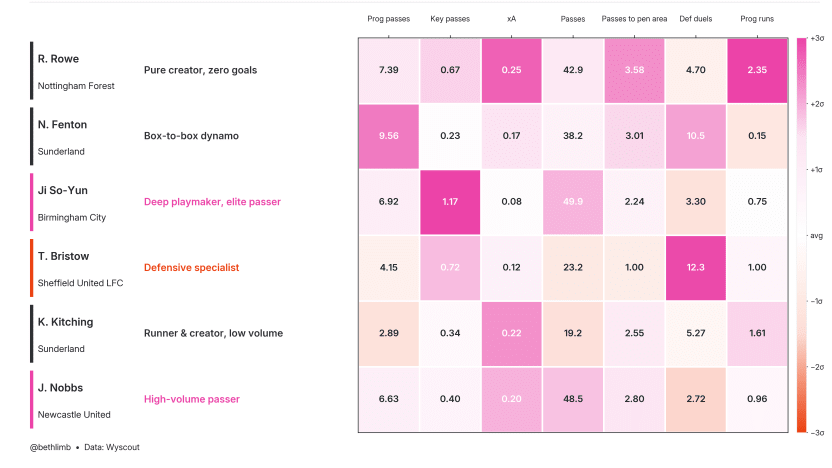
Task: Click the Prog passes column header
Action: pos(389,19)
